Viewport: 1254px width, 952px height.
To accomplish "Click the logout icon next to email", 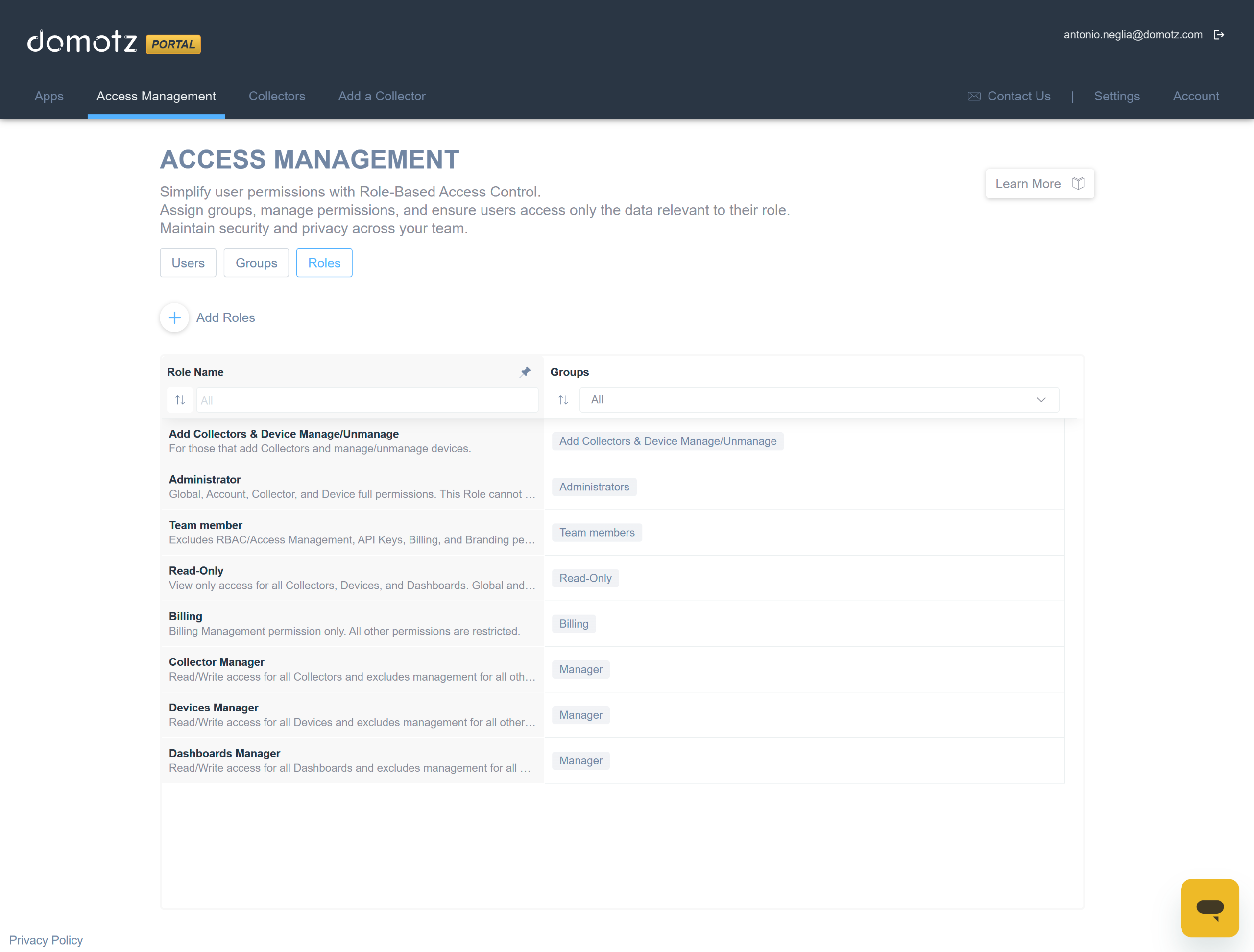I will pos(1218,35).
